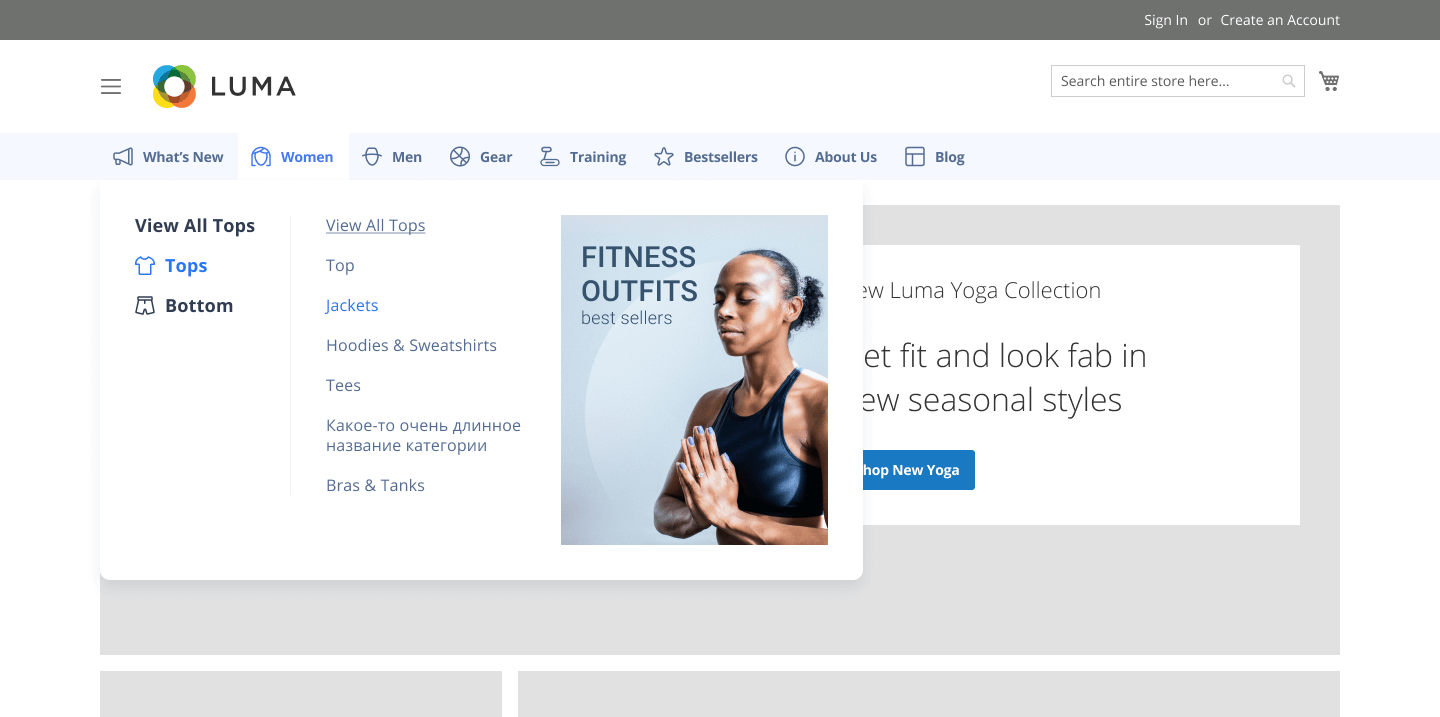Click the icon beside Training
The height and width of the screenshot is (717, 1440).
click(x=550, y=157)
